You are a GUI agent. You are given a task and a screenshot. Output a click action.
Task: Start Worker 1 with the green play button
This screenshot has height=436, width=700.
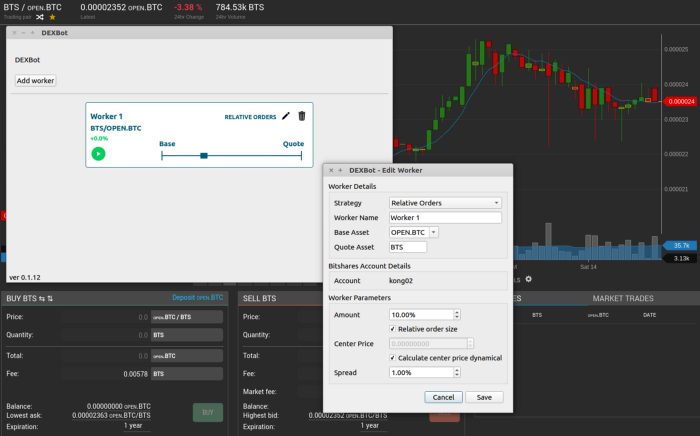click(98, 154)
